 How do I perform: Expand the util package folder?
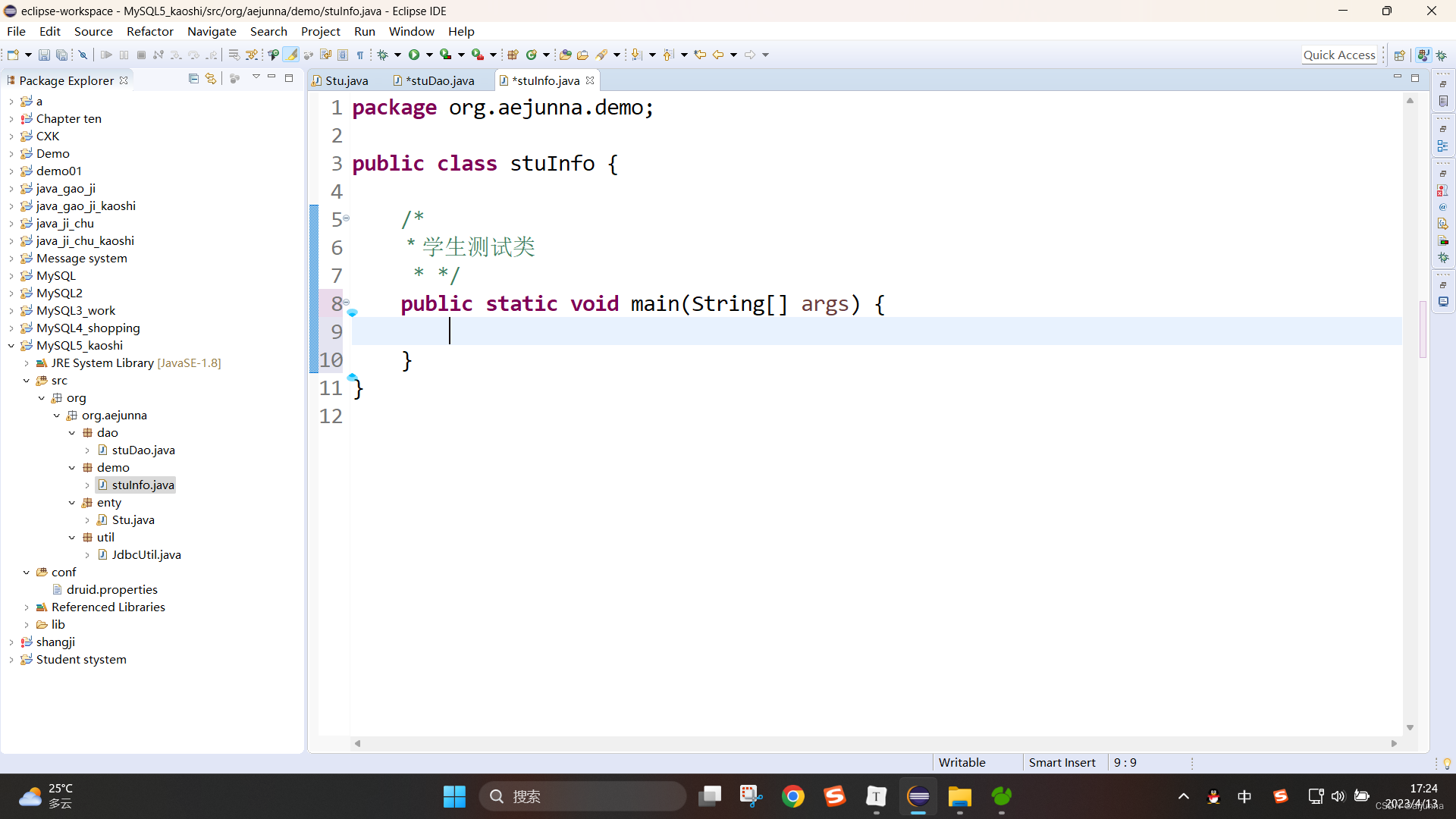(x=71, y=537)
